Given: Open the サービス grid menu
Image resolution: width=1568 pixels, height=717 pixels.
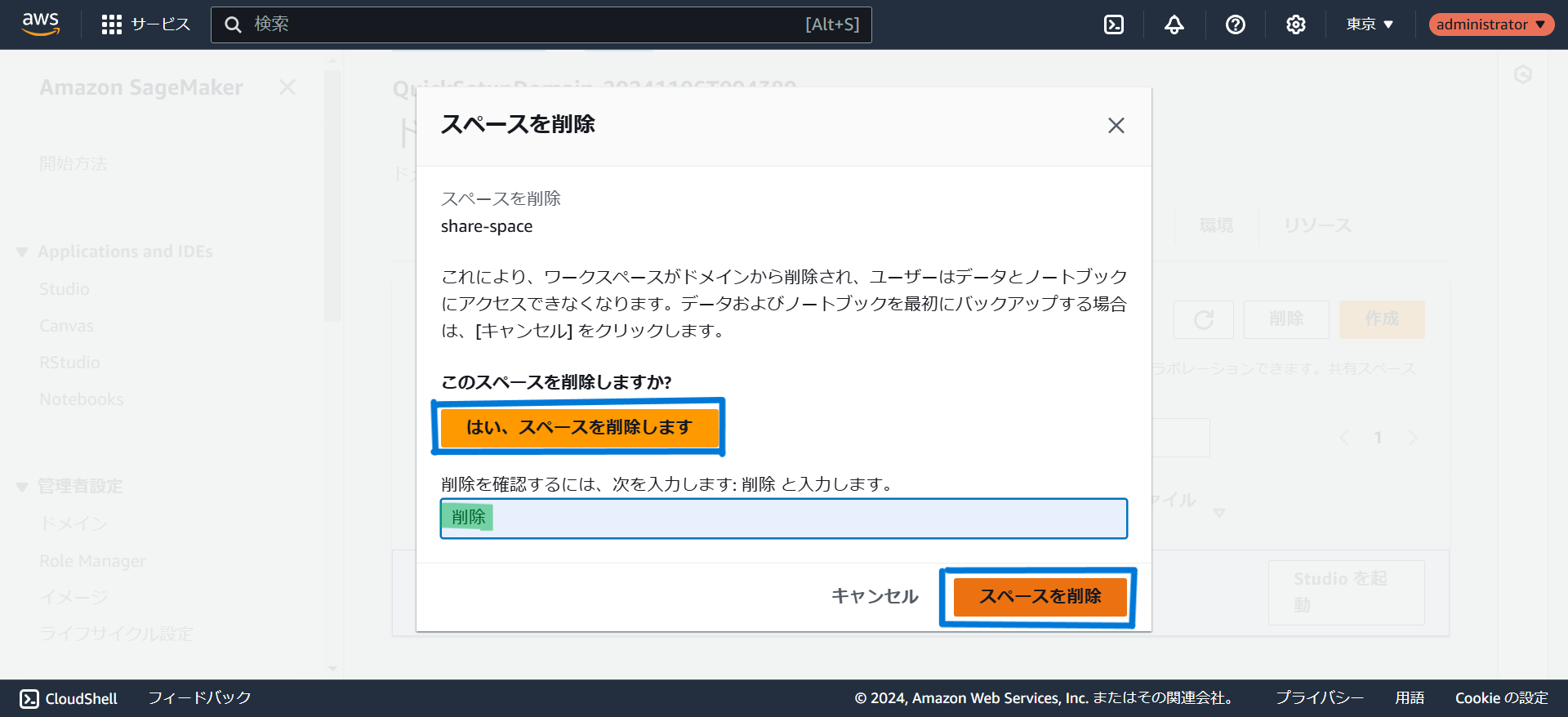Looking at the screenshot, I should click(145, 24).
